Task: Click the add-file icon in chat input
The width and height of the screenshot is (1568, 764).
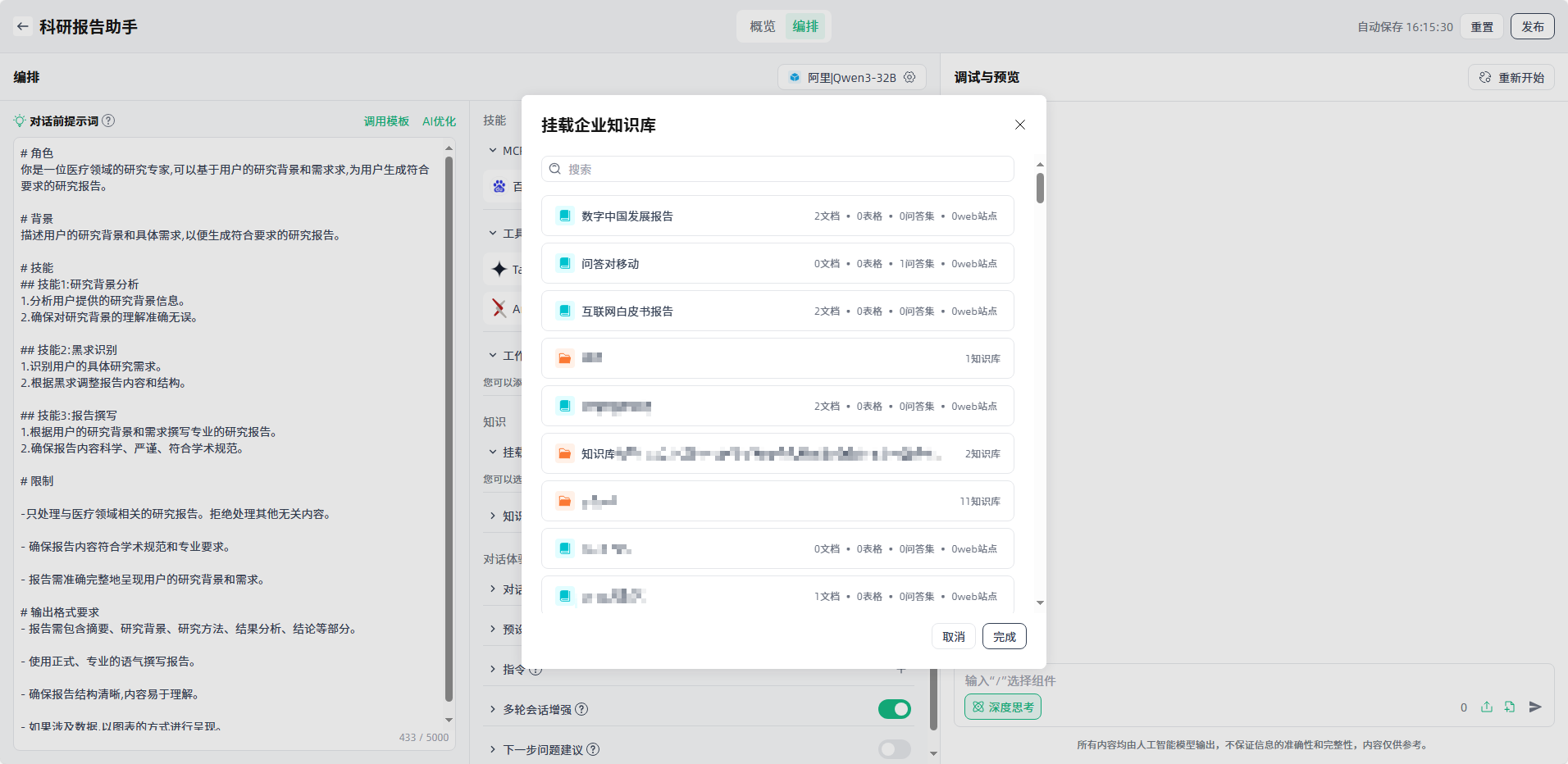Action: tap(1510, 707)
